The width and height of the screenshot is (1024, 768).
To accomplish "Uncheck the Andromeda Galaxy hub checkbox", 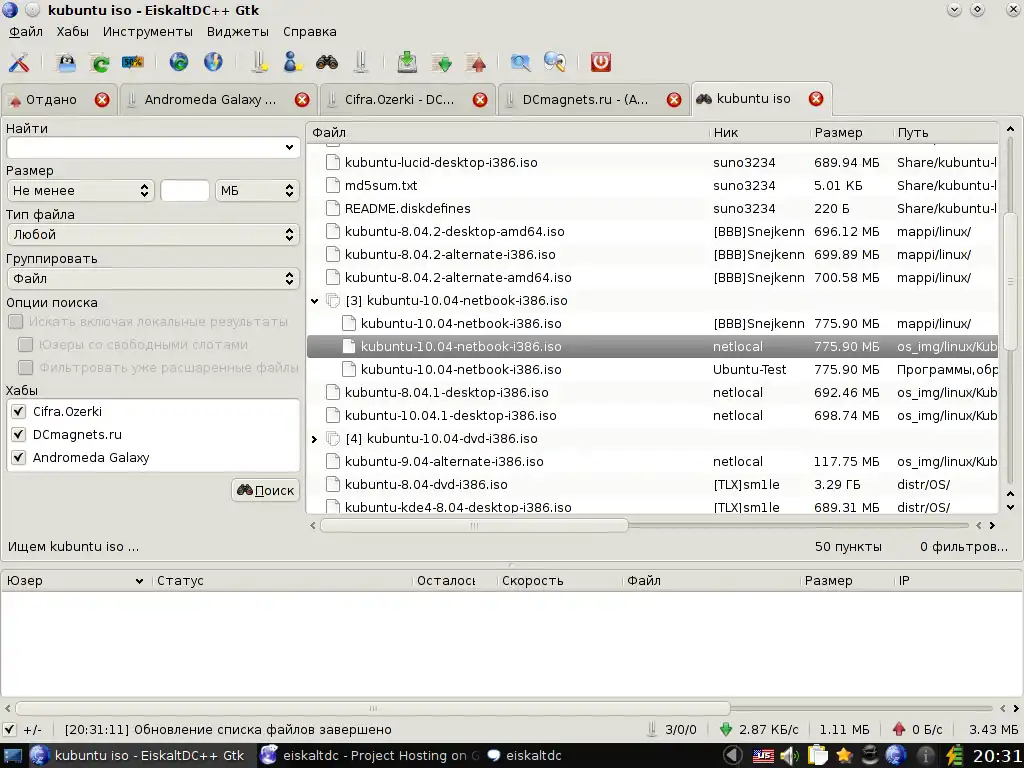I will click(x=18, y=457).
